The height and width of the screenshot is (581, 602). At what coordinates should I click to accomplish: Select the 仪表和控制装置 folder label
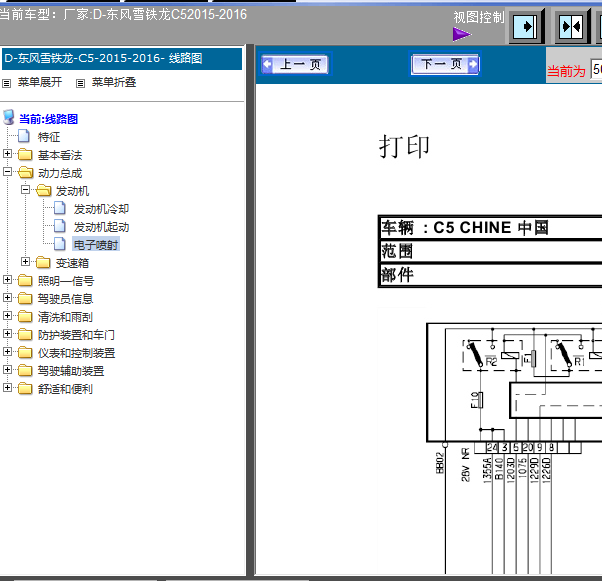pyautogui.click(x=76, y=353)
